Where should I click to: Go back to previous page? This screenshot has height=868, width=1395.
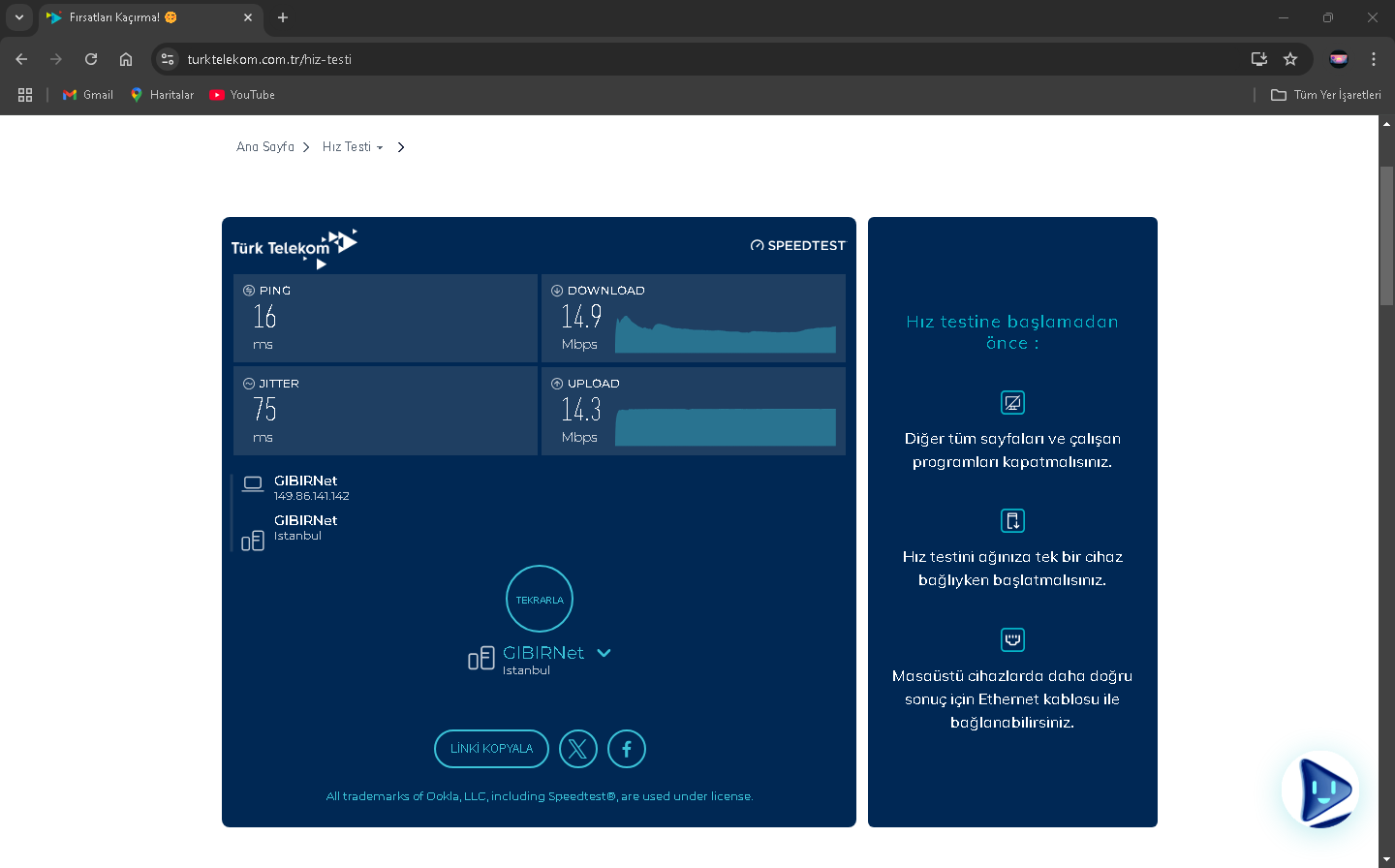pos(21,59)
